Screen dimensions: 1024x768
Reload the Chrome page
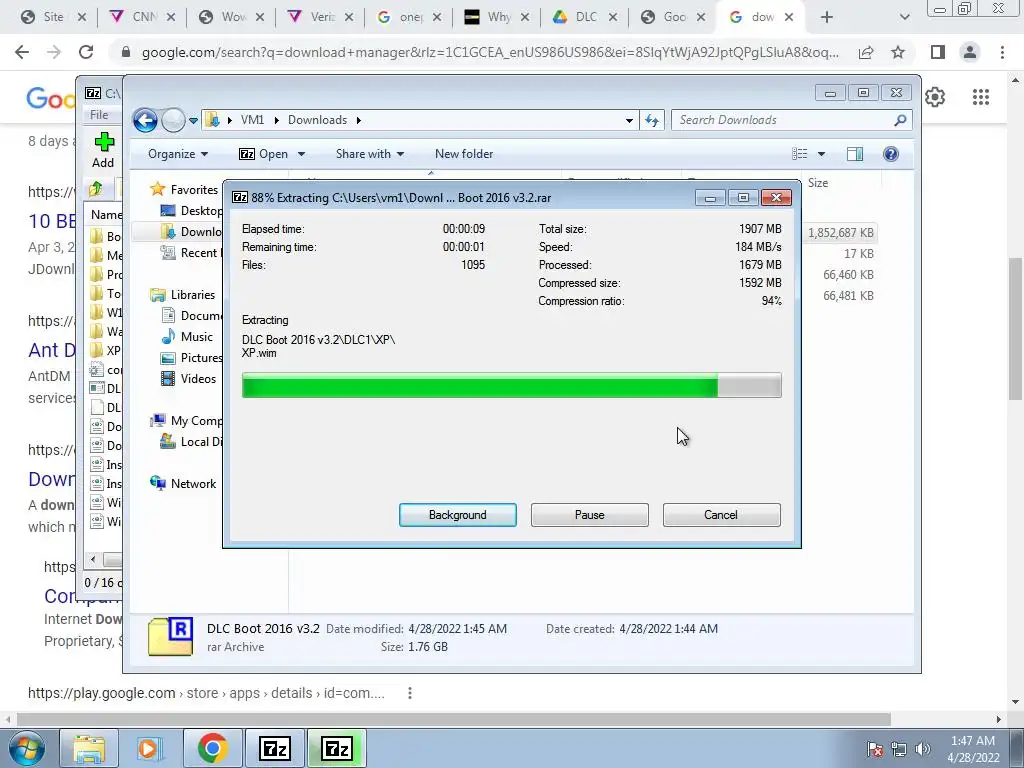(86, 52)
